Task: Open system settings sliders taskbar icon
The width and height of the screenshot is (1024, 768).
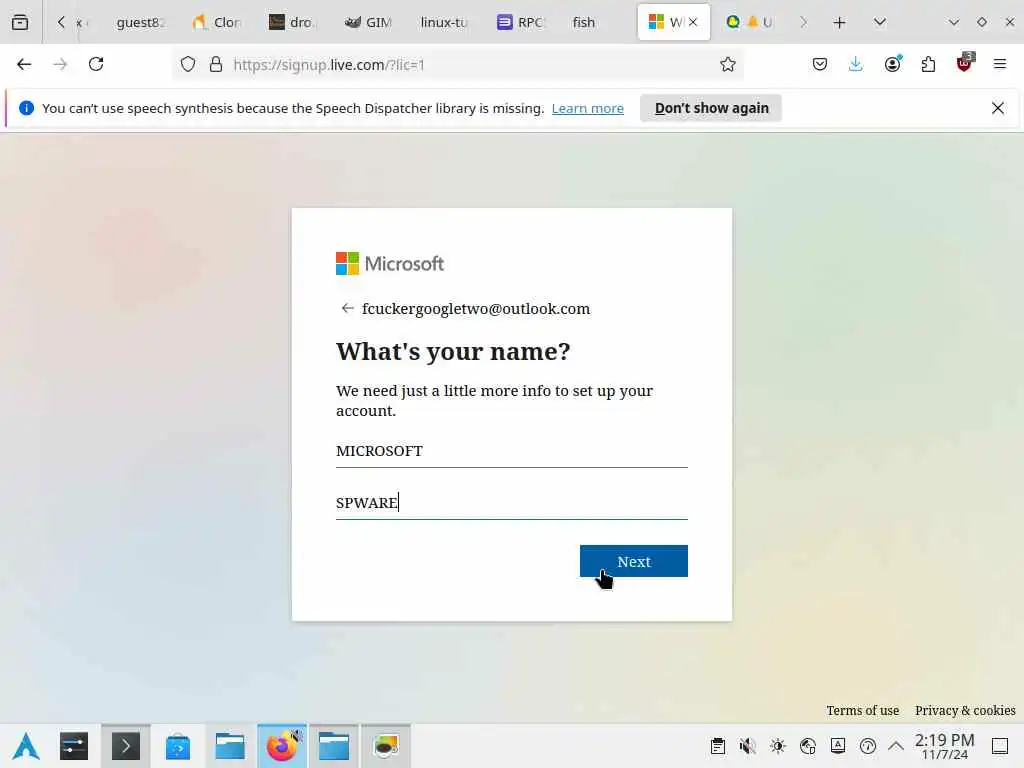Action: pos(74,746)
